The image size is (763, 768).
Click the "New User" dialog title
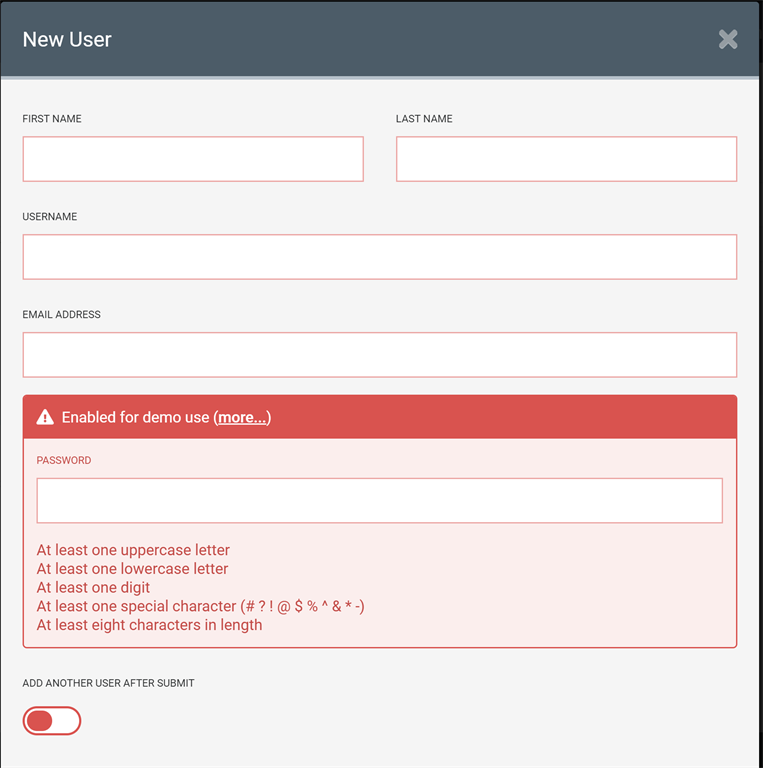coord(67,40)
